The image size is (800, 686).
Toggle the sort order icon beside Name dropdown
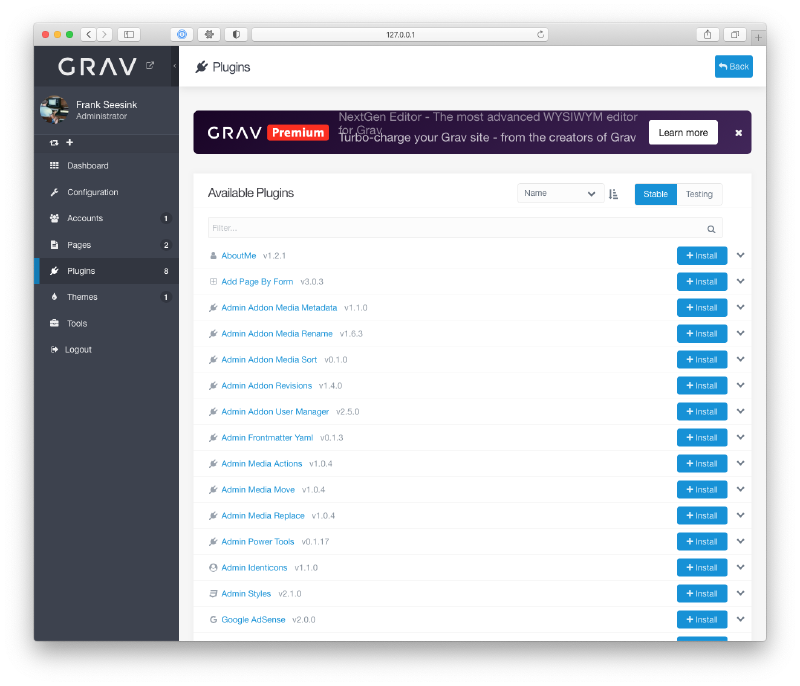point(614,194)
